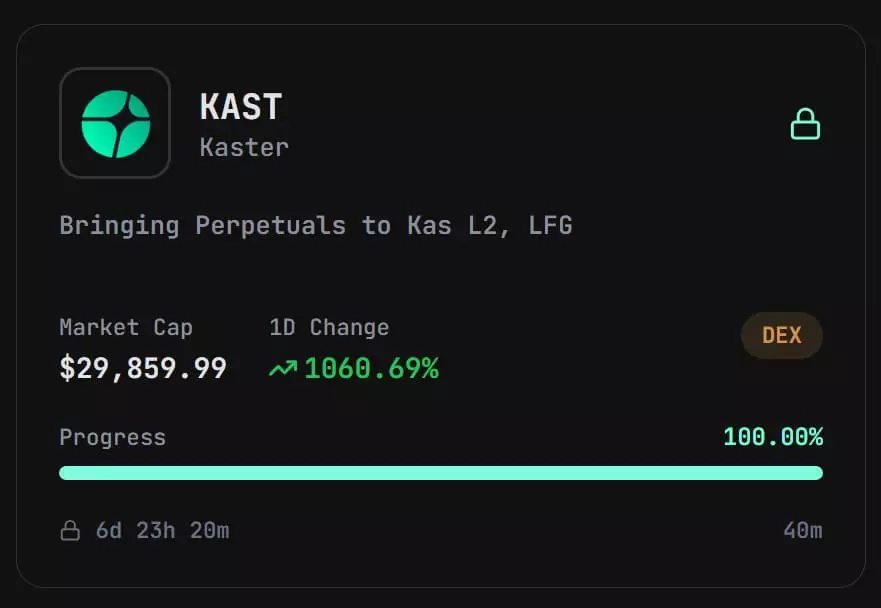Screen dimensions: 881x608
Task: Click the 1060.69% change figure
Action: [371, 369]
